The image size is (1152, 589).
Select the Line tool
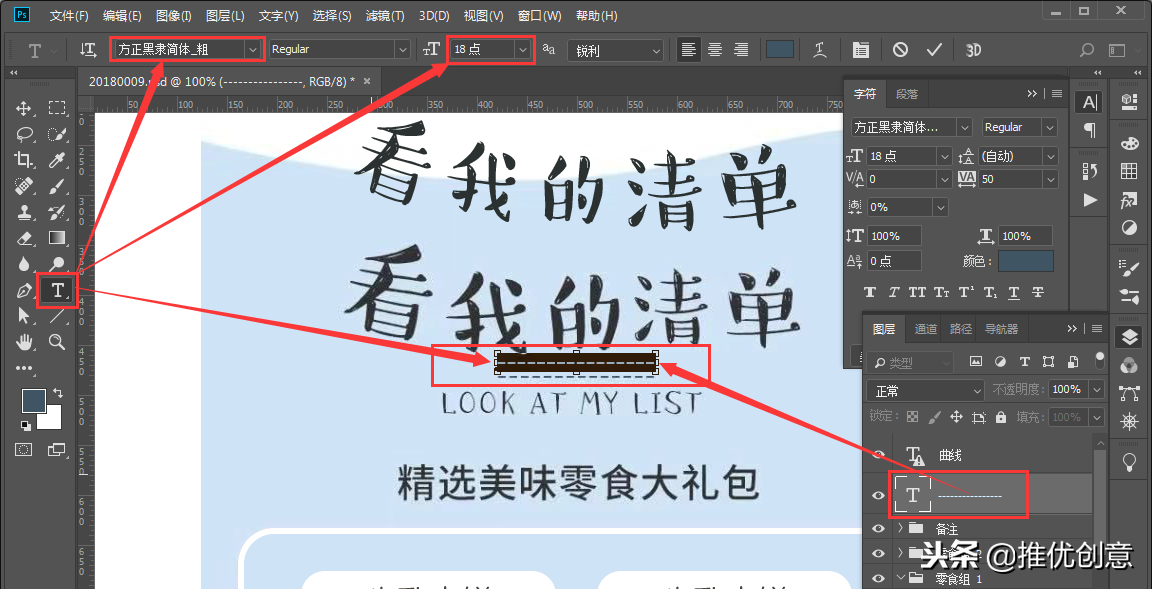[57, 316]
